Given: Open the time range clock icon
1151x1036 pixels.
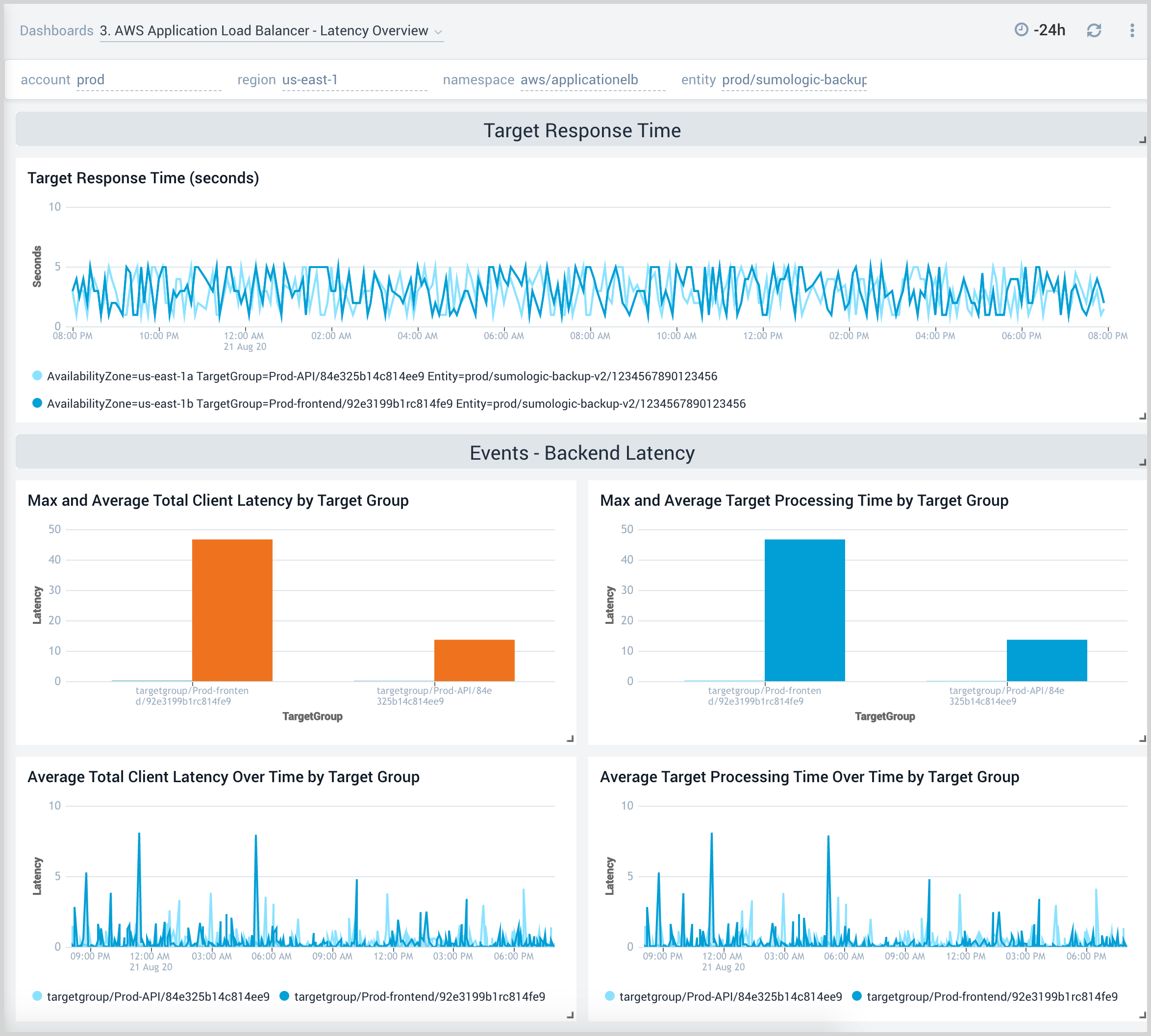Looking at the screenshot, I should click(1022, 30).
